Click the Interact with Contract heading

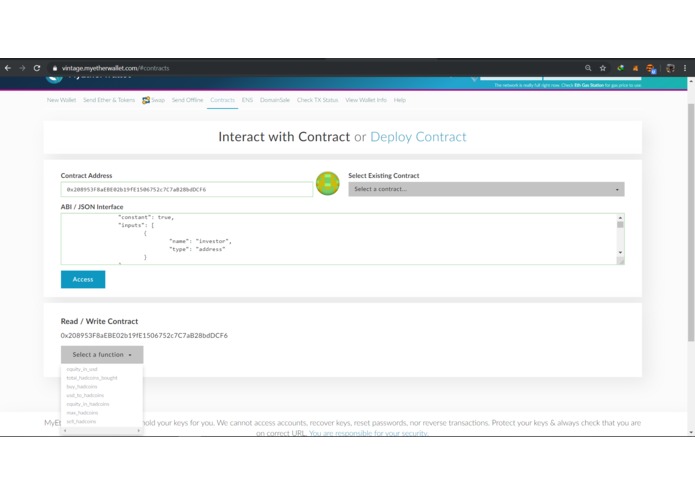(284, 137)
